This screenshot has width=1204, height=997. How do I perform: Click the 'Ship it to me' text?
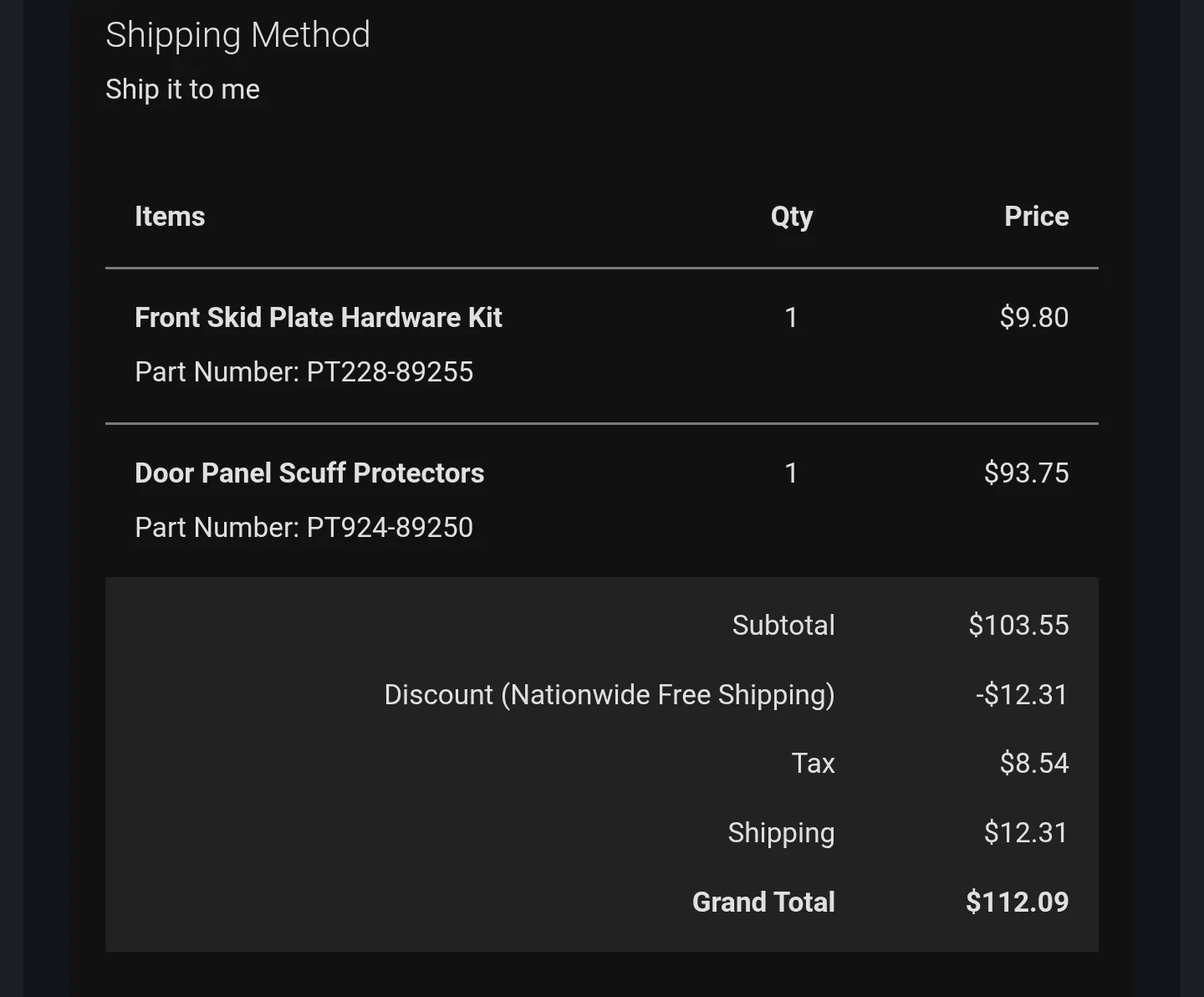[x=182, y=89]
